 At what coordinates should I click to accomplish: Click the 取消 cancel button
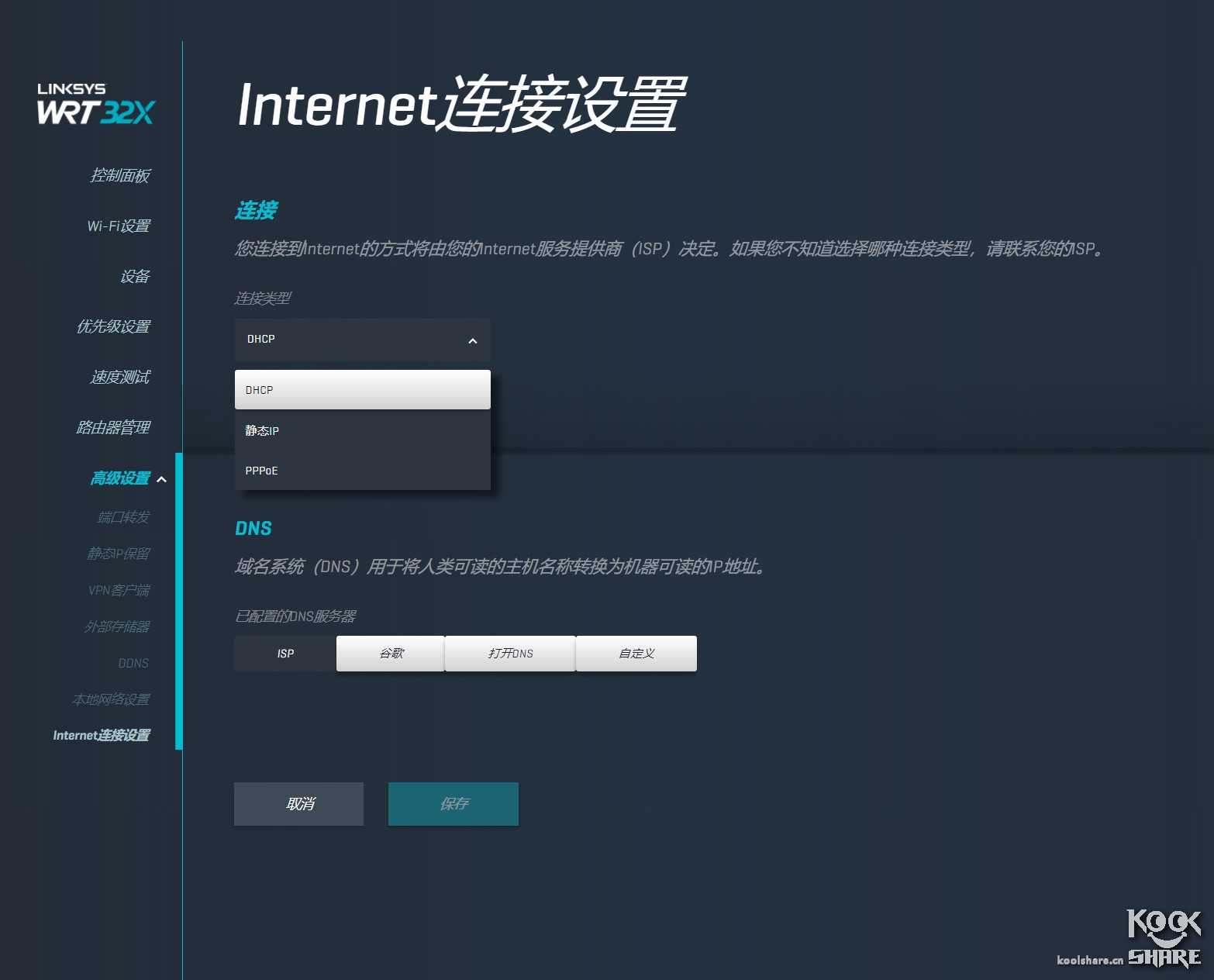[x=298, y=804]
